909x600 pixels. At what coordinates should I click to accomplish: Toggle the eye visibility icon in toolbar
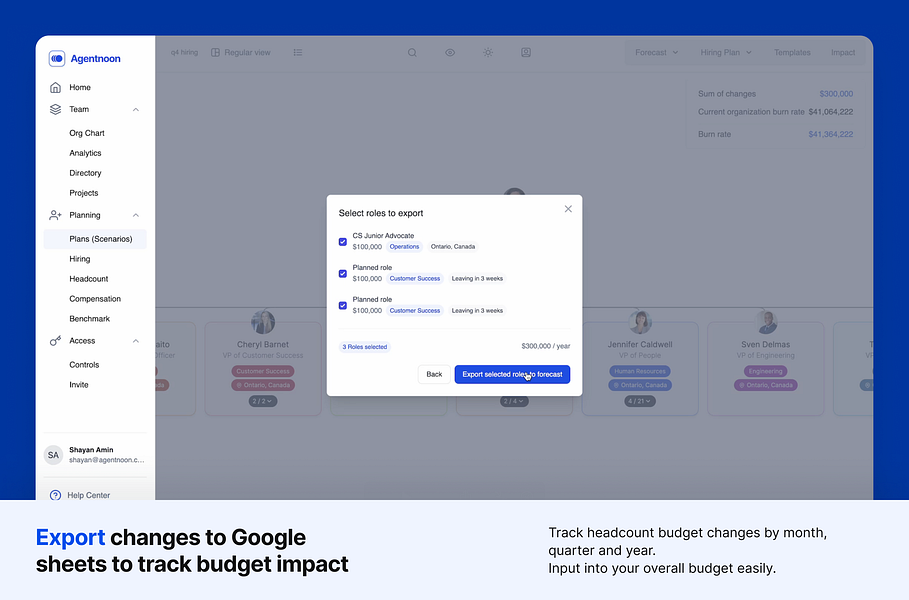(450, 53)
